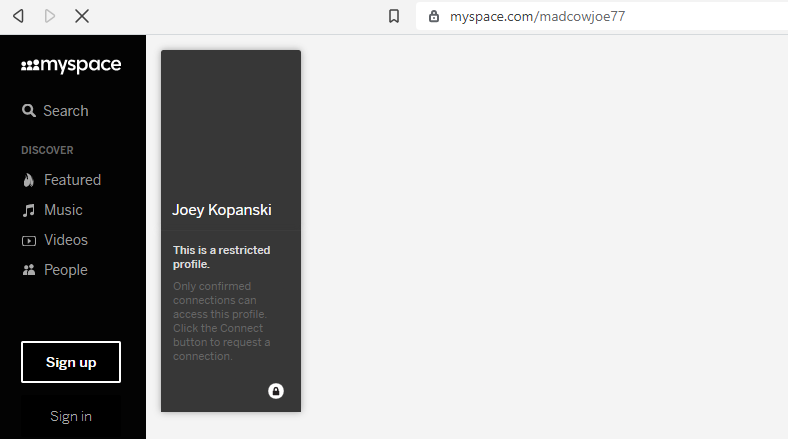Open the Myspace logo home link

pyautogui.click(x=71, y=65)
